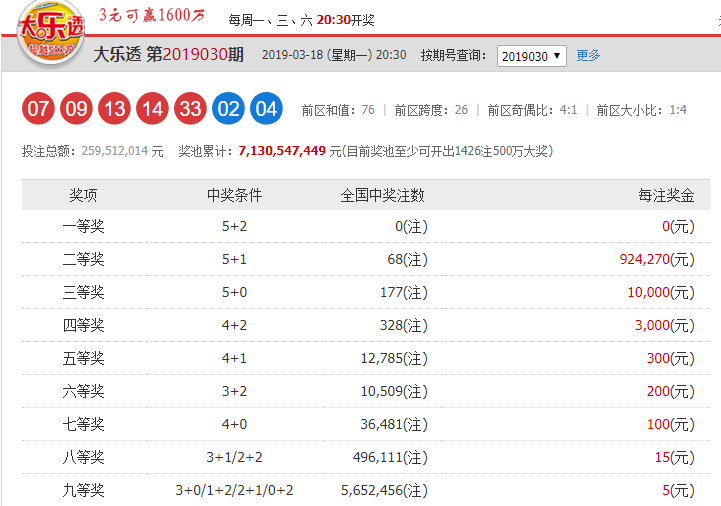Screen dimensions: 721x506
Task: Click 前区跨度 value 26
Action: pos(461,110)
